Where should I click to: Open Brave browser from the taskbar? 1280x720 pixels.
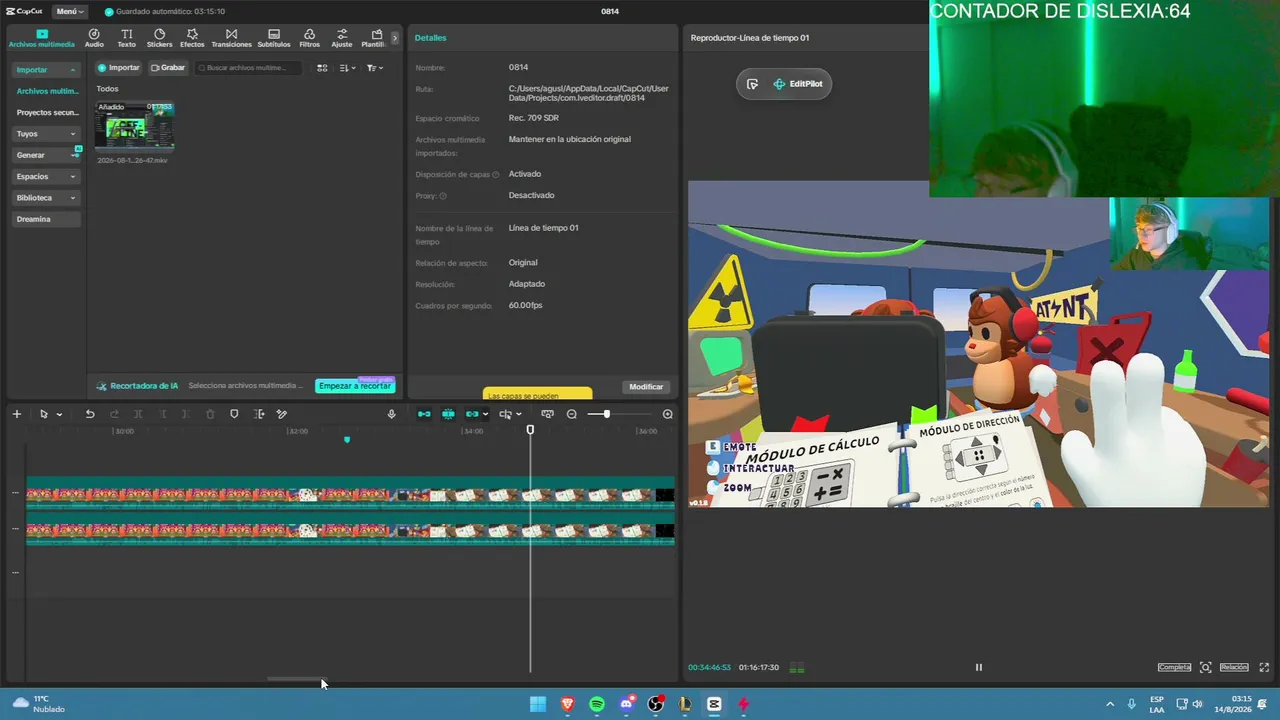pos(568,704)
